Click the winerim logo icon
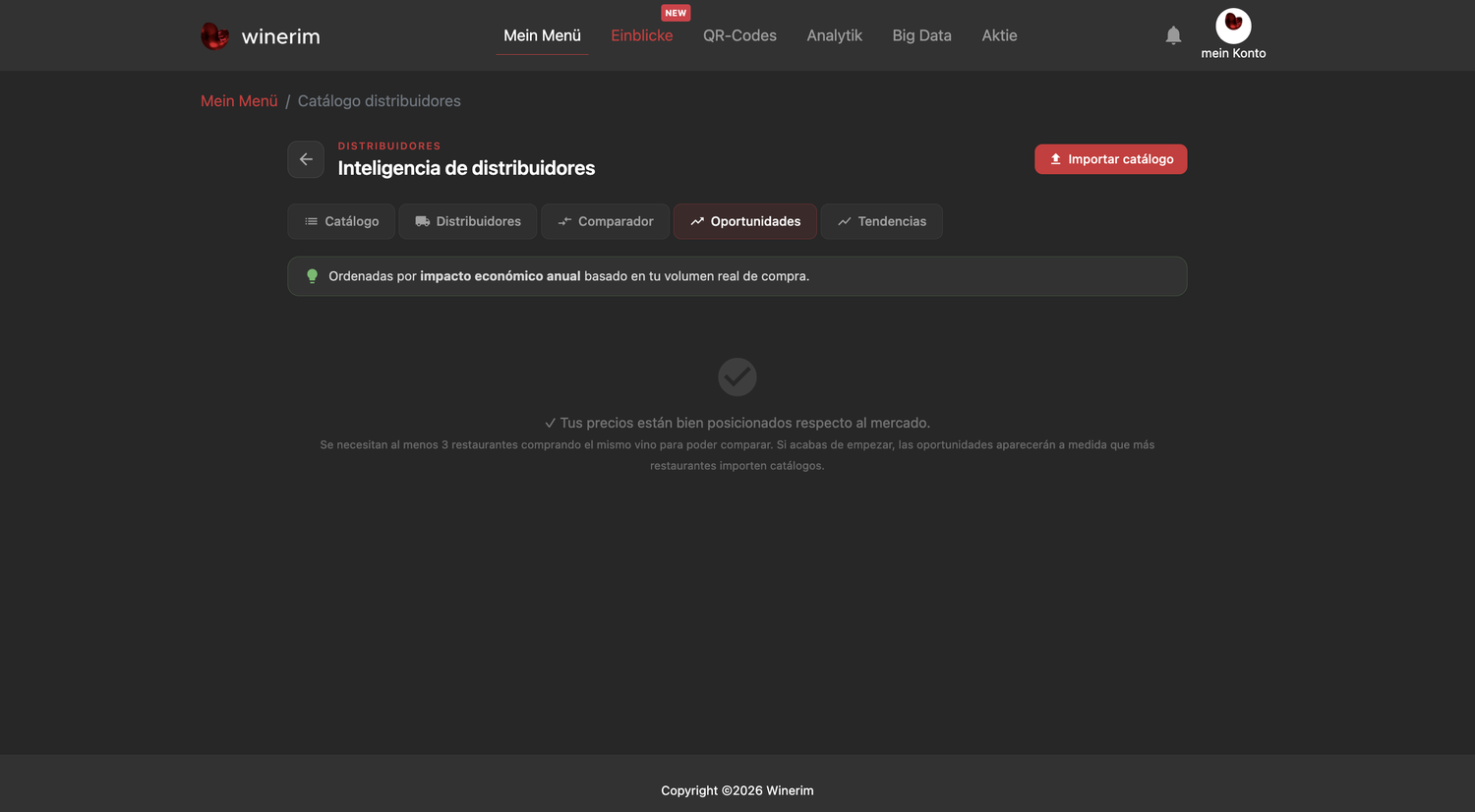 click(214, 36)
